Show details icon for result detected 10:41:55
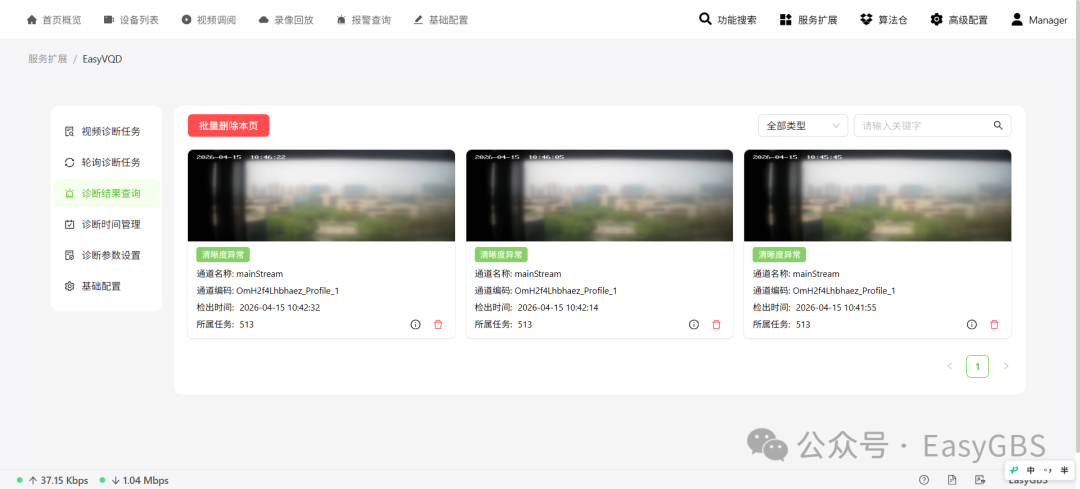Screen dimensions: 1080x489 (x=972, y=324)
